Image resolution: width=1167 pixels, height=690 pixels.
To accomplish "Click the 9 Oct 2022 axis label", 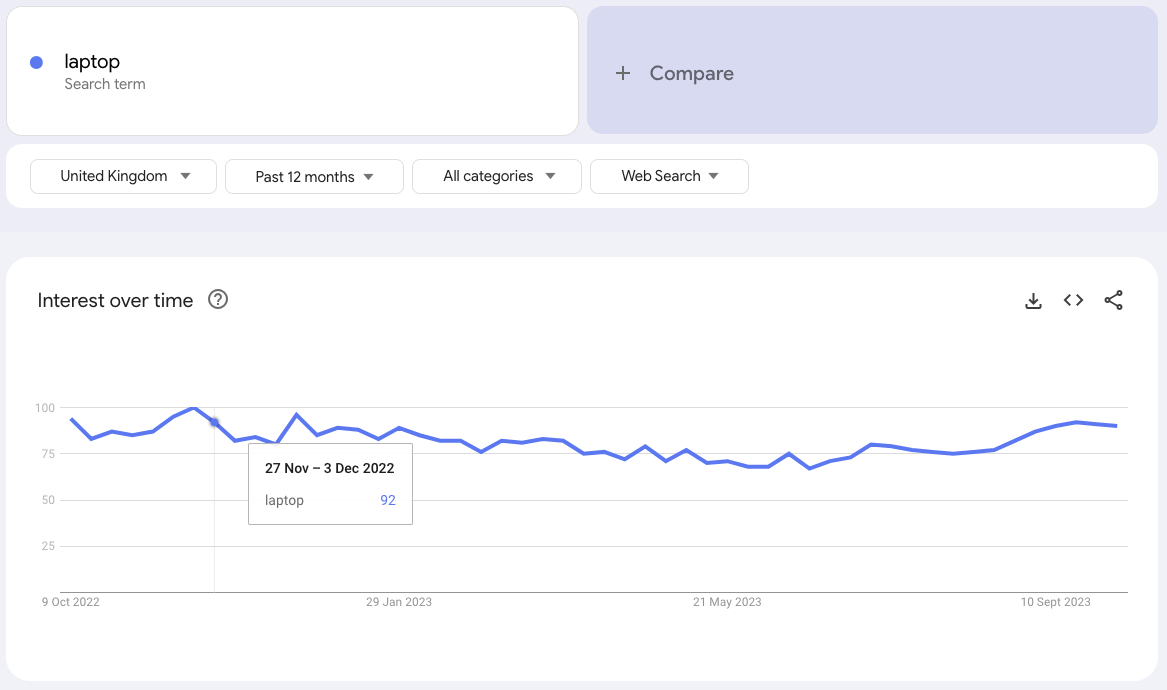I will [x=71, y=602].
